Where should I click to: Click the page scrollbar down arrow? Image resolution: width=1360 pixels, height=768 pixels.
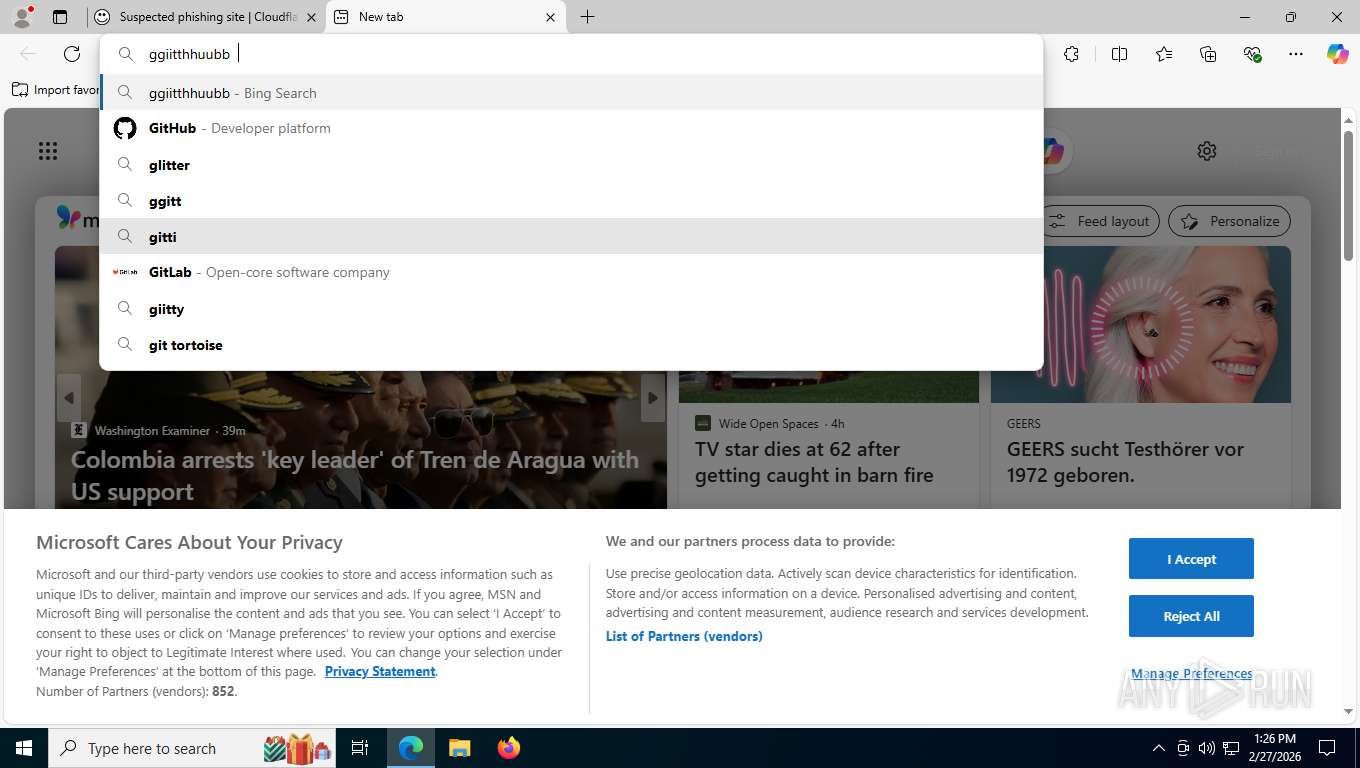tap(1349, 711)
